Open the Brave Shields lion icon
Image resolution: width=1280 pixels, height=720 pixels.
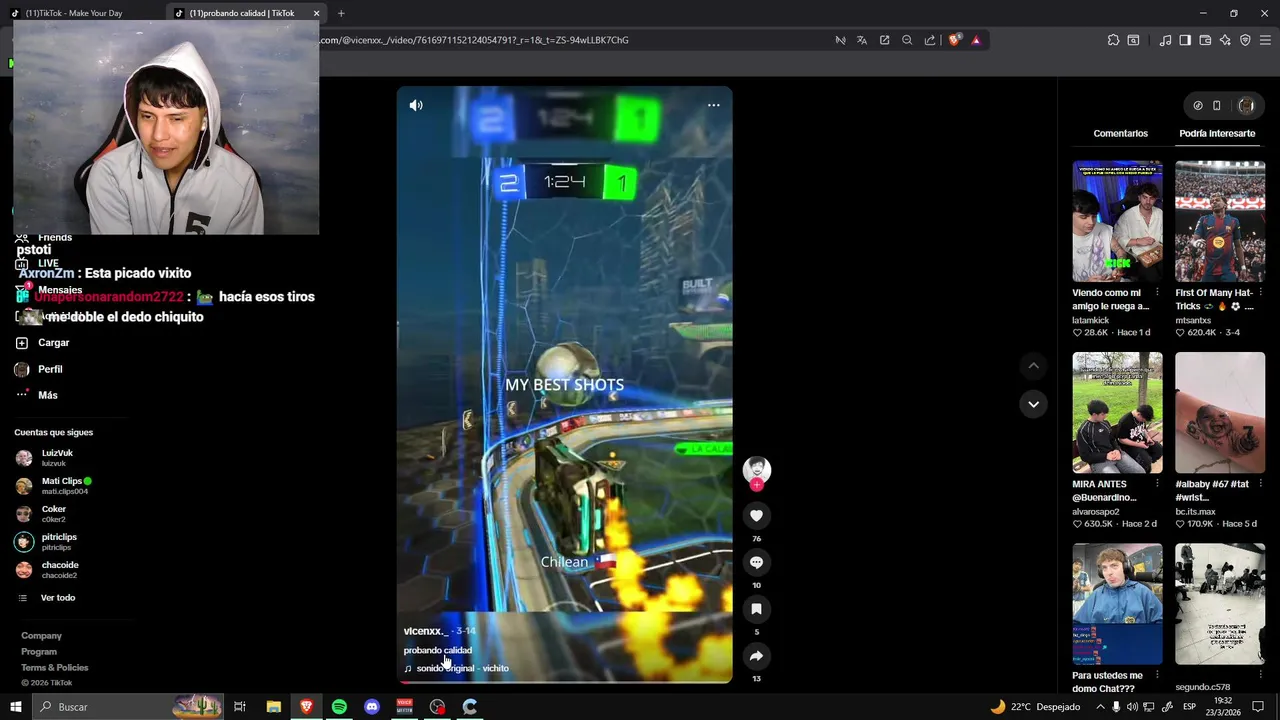coord(954,40)
